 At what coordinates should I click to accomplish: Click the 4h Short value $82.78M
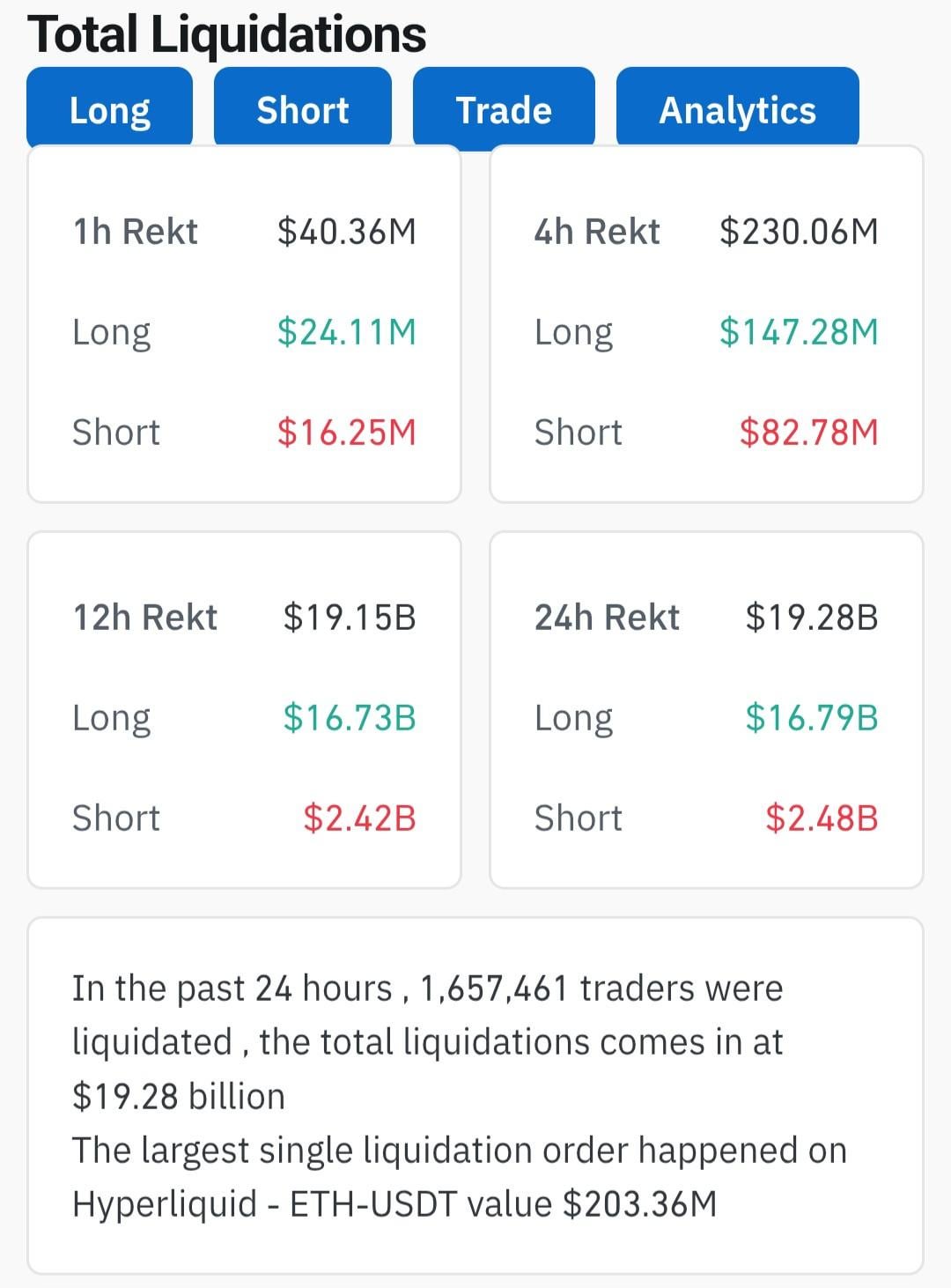coord(808,433)
